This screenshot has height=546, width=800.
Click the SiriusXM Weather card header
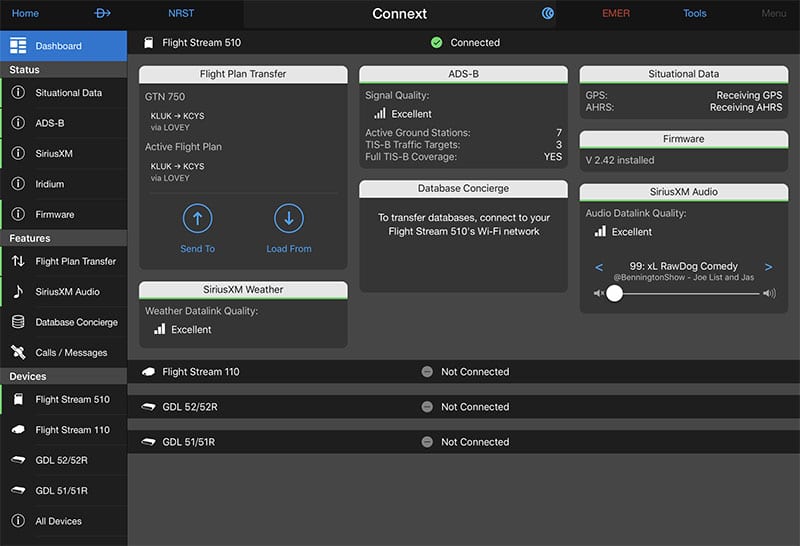[x=243, y=289]
